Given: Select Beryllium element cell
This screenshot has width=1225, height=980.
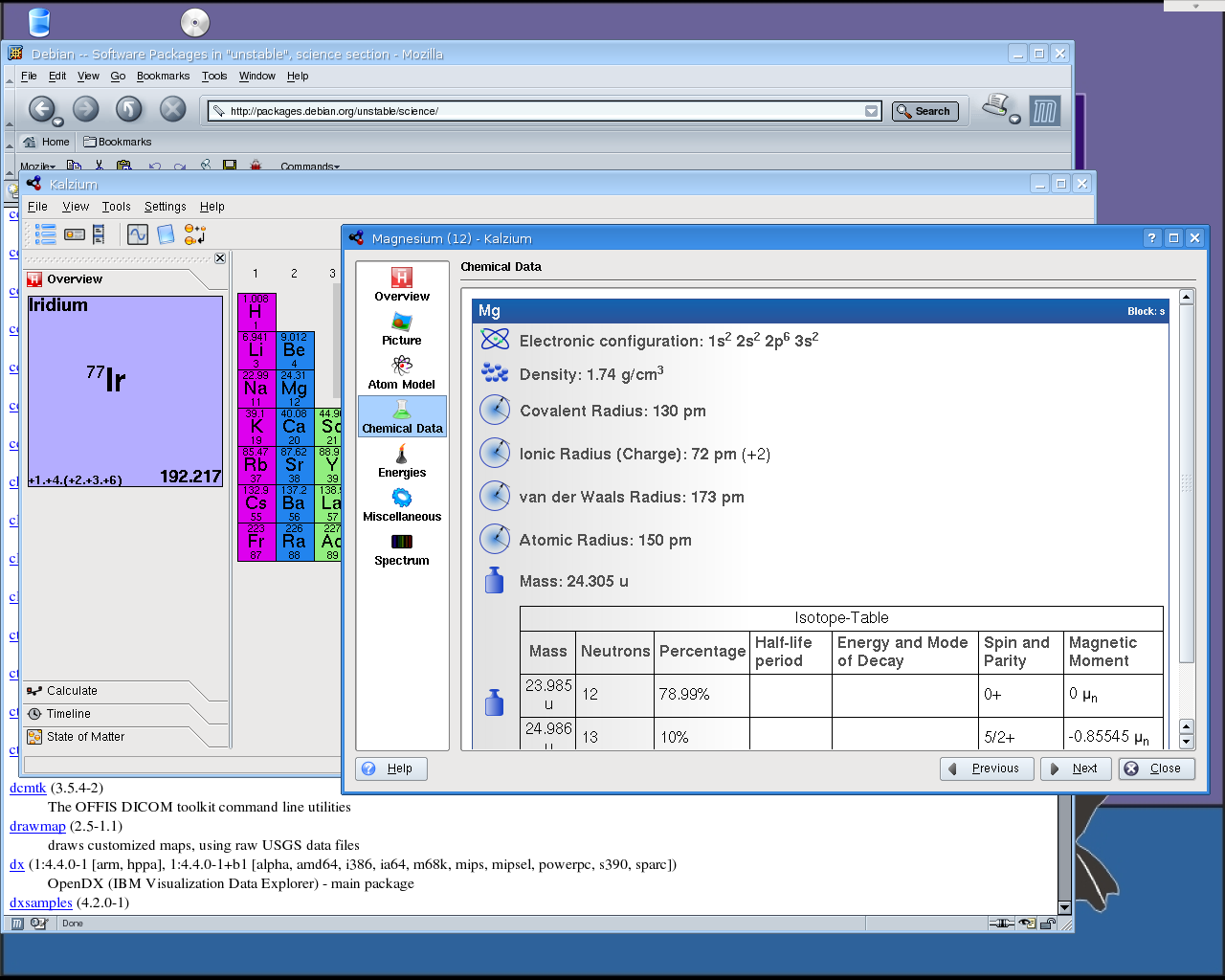Looking at the screenshot, I should pos(295,350).
